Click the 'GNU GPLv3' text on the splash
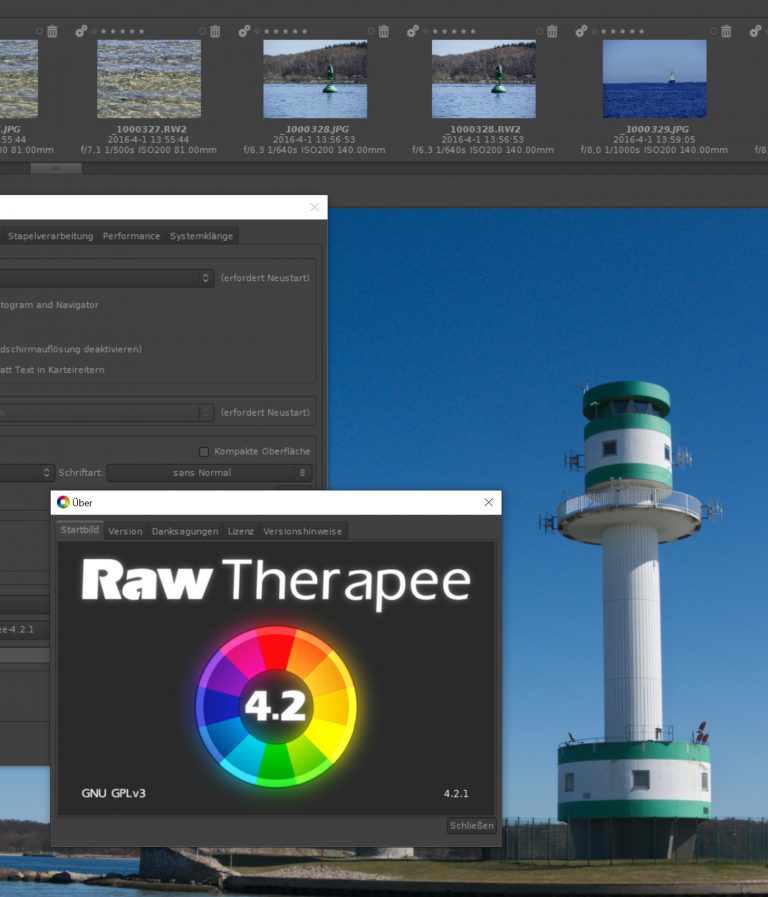Viewport: 768px width, 897px height. [x=113, y=793]
